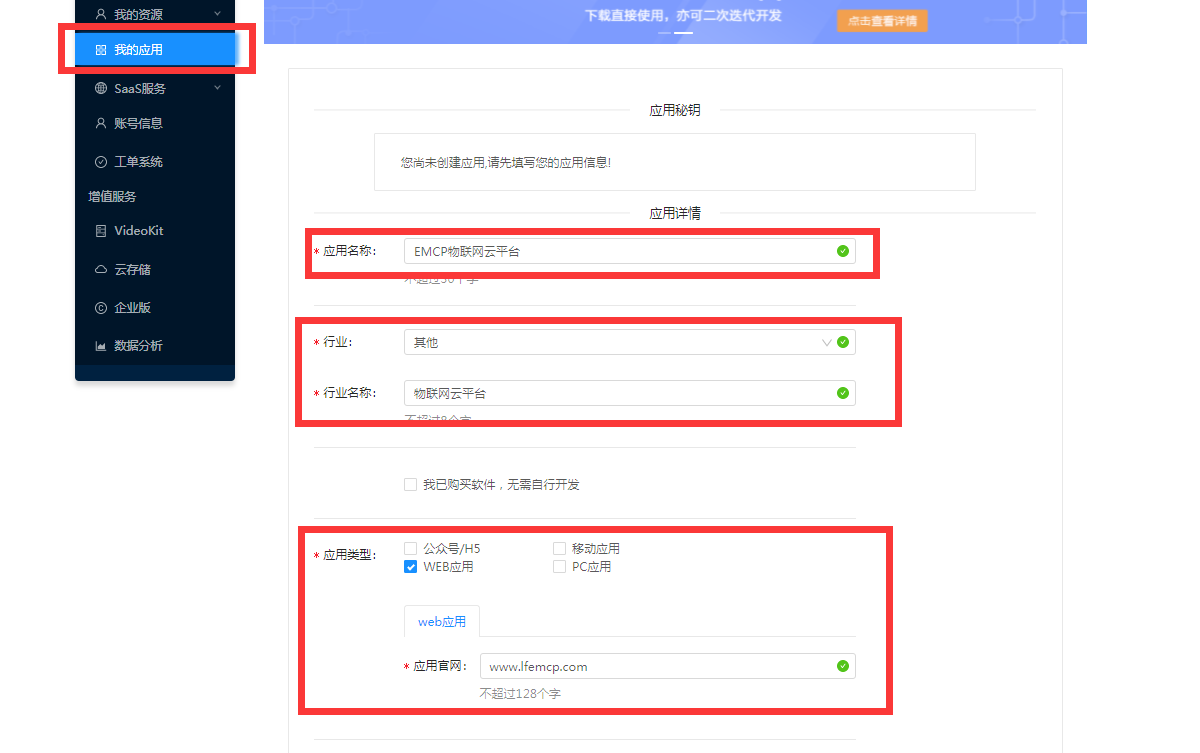Image resolution: width=1200 pixels, height=753 pixels.
Task: Click the globe icon beside SaaS服务
Action: point(100,88)
